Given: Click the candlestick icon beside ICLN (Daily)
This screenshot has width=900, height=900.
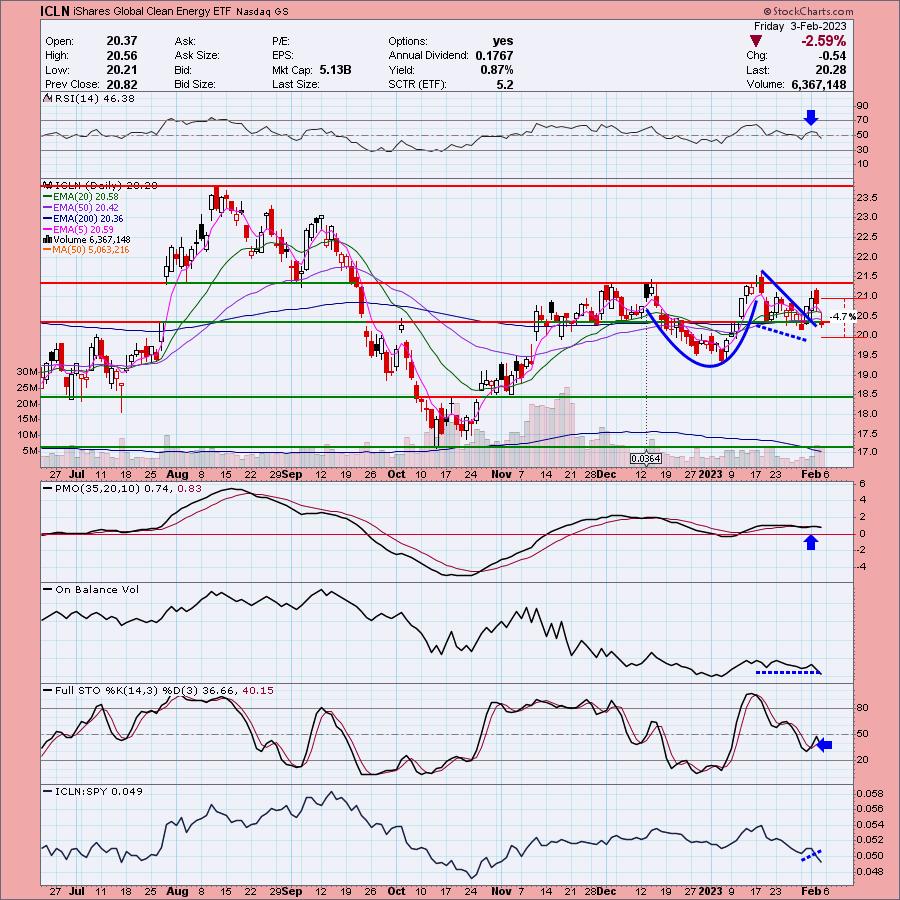Looking at the screenshot, I should 48,186.
